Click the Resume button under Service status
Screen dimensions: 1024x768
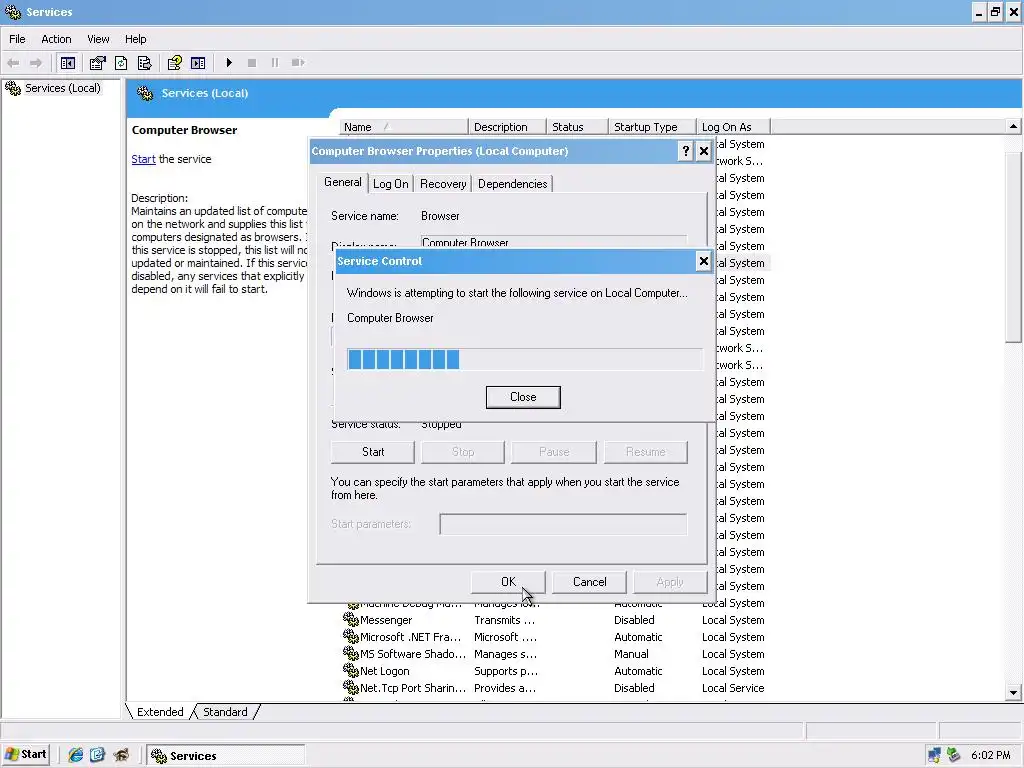(x=645, y=452)
